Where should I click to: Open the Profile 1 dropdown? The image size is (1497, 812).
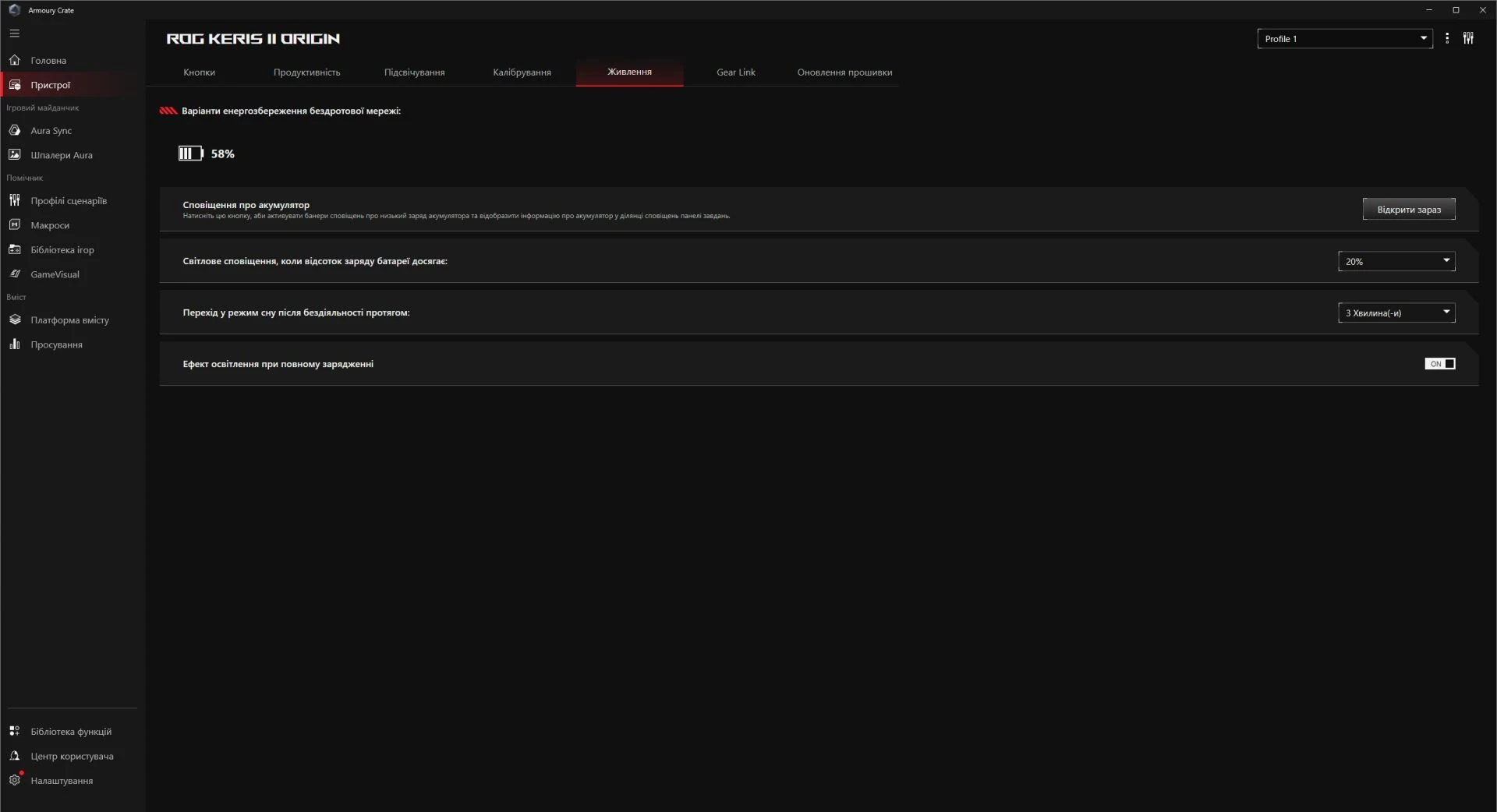(x=1345, y=38)
